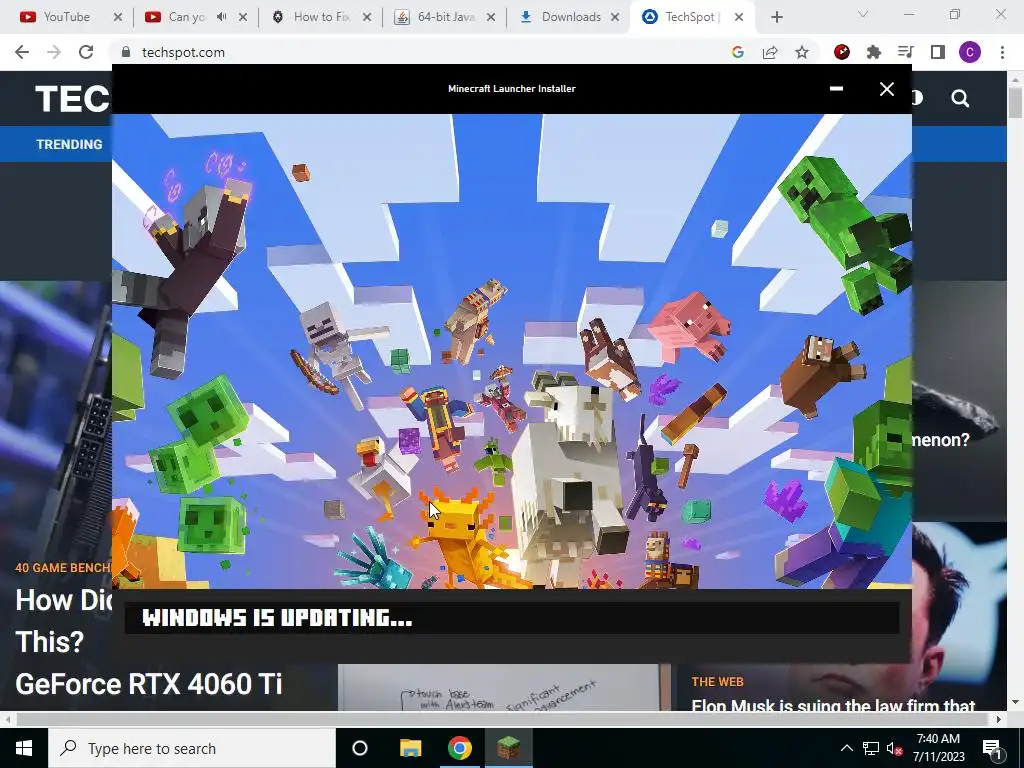This screenshot has height=768, width=1024.
Task: Open Chrome from the taskbar
Action: 460,748
